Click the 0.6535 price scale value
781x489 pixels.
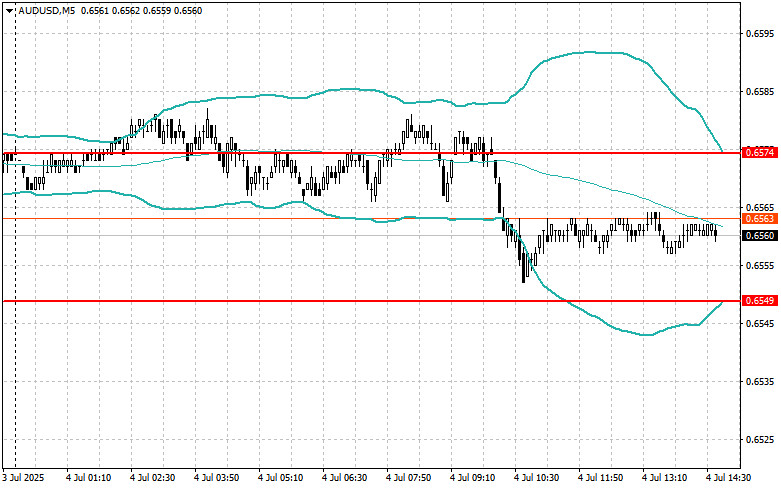pyautogui.click(x=760, y=381)
